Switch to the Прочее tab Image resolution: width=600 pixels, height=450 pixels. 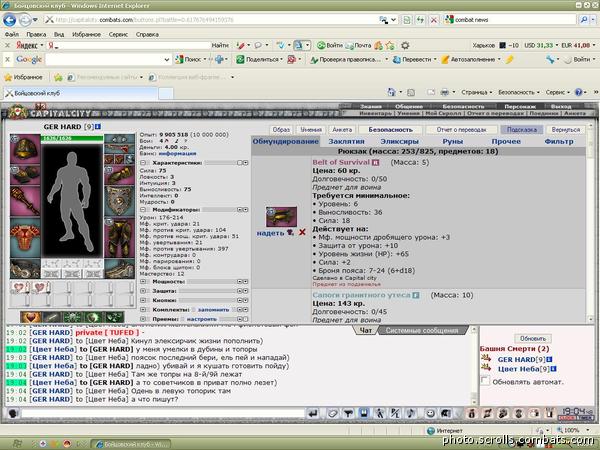506,141
